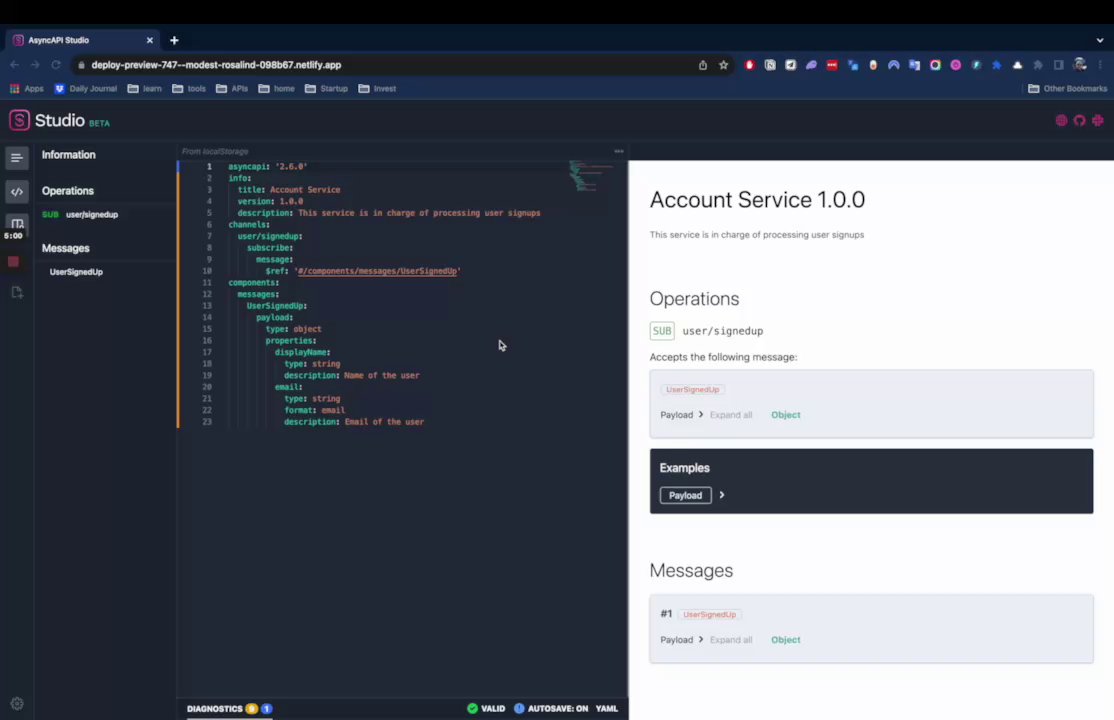Screen dimensions: 1114x720
Task: Click the SUB badge beside user/signedup in preview
Action: [x=661, y=331]
